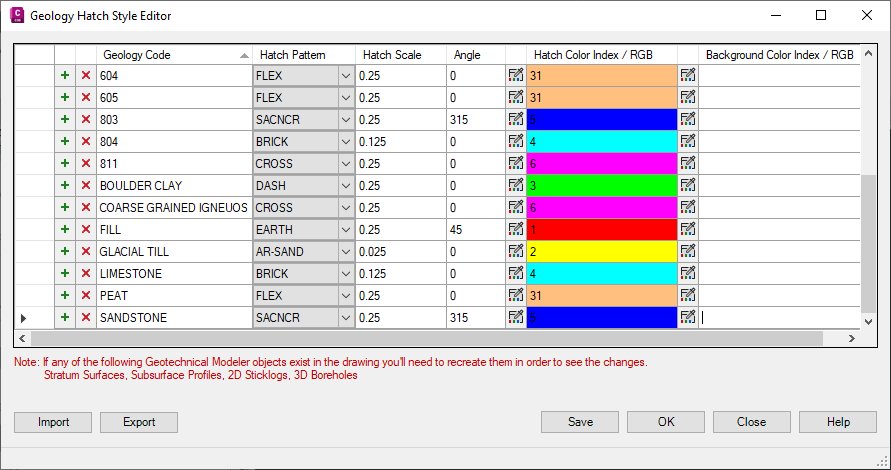The width and height of the screenshot is (891, 470).
Task: Click the cyan color 4 swatch in the 804 row
Action: (x=602, y=142)
